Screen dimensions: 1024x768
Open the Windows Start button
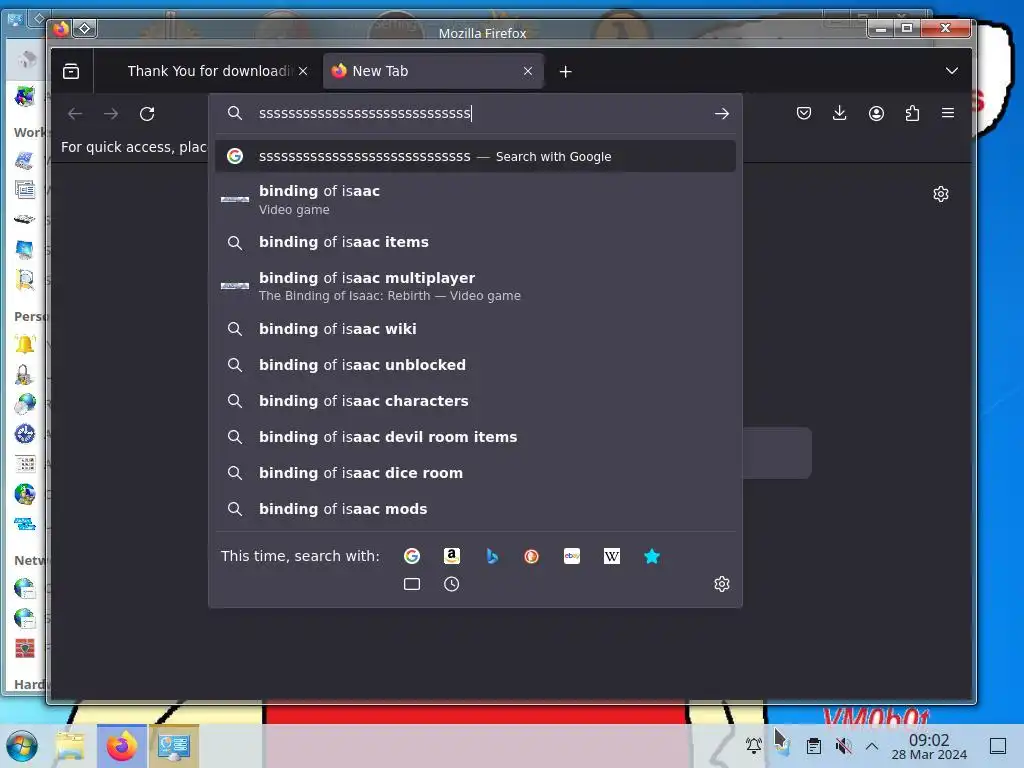click(22, 746)
